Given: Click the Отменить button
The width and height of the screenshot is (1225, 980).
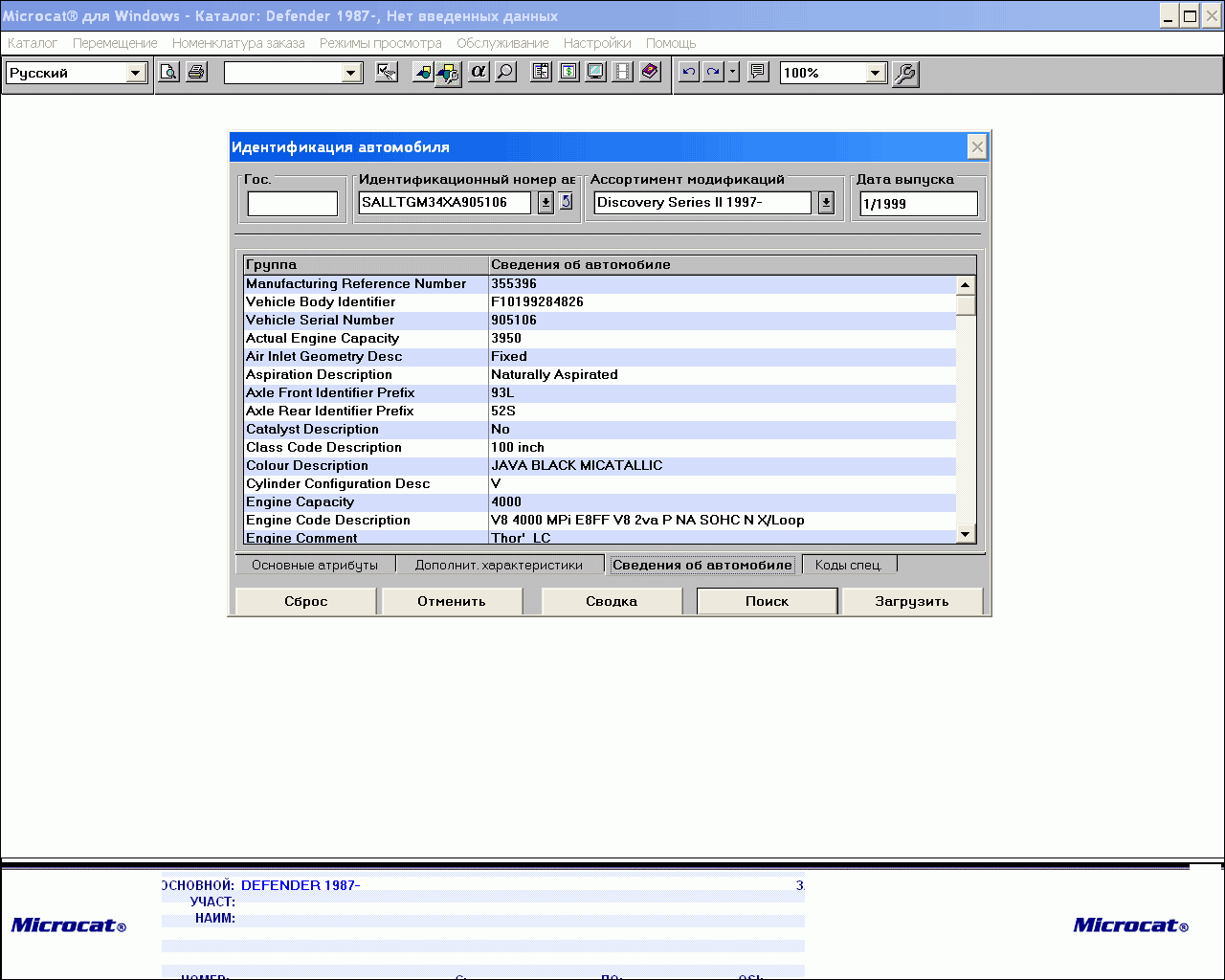Looking at the screenshot, I should coord(452,601).
